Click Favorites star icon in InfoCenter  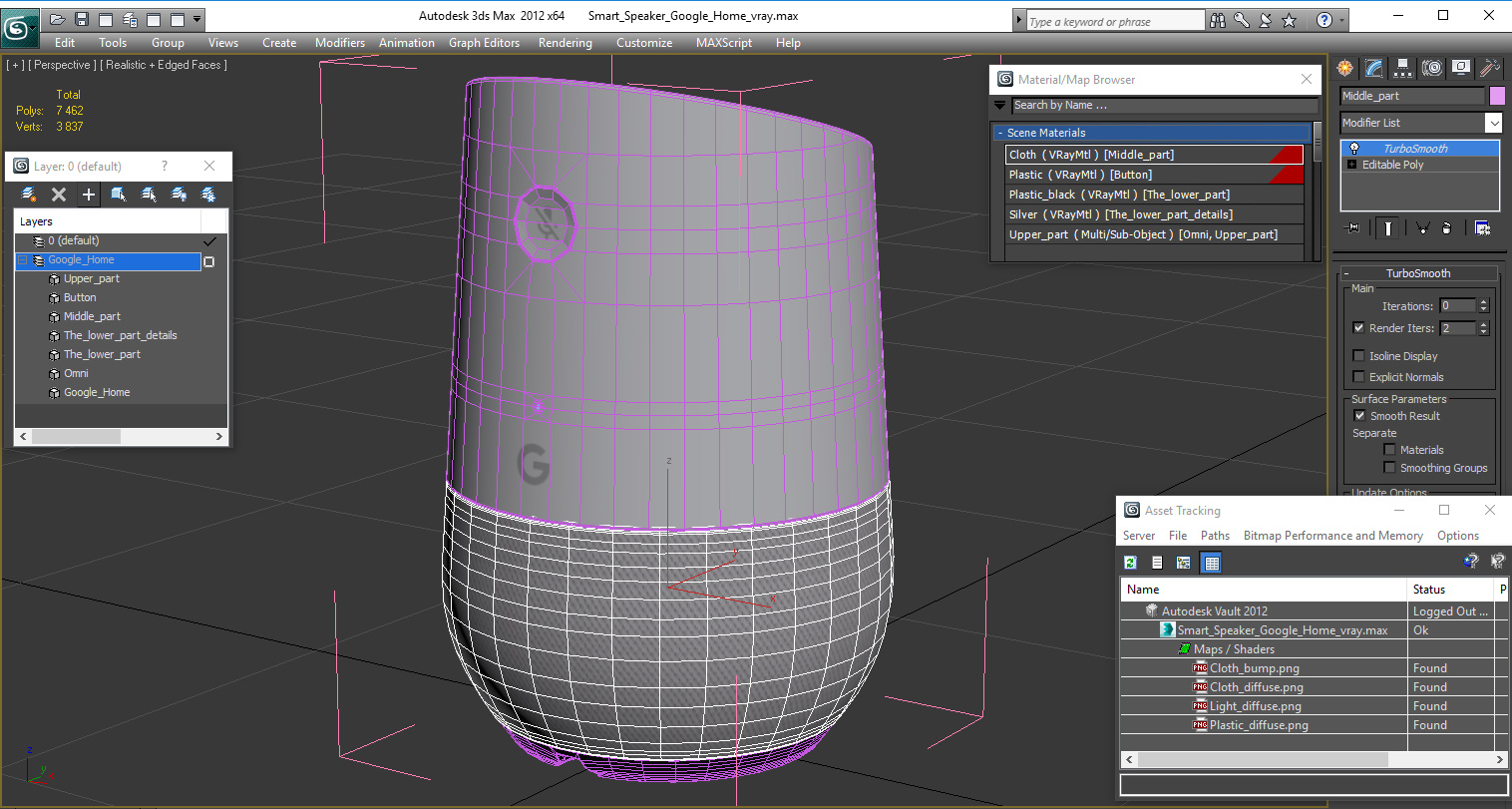tap(1289, 20)
